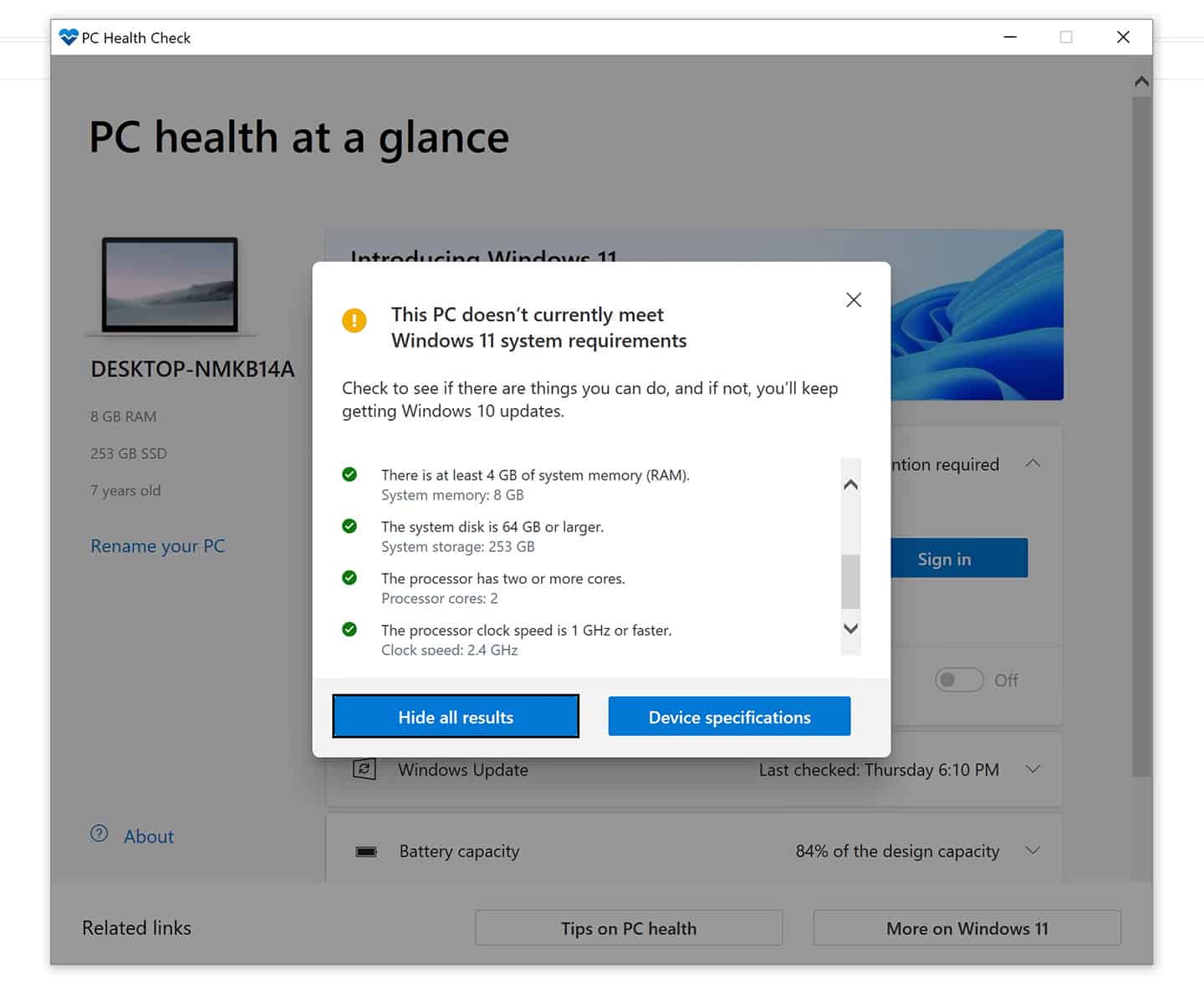Open Device specifications

point(729,717)
